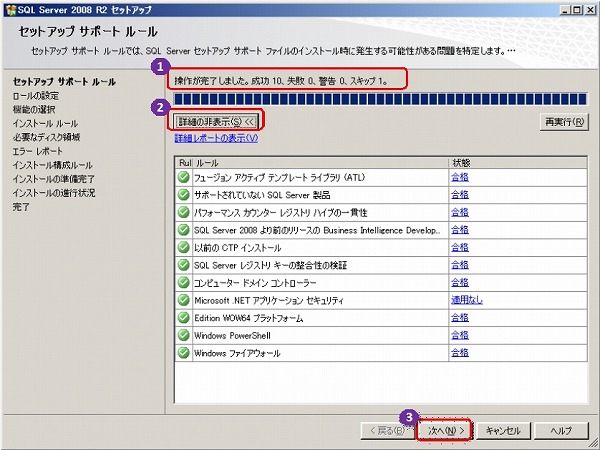
Task: Open 合格 link for Windows PowerShell
Action: [x=460, y=336]
